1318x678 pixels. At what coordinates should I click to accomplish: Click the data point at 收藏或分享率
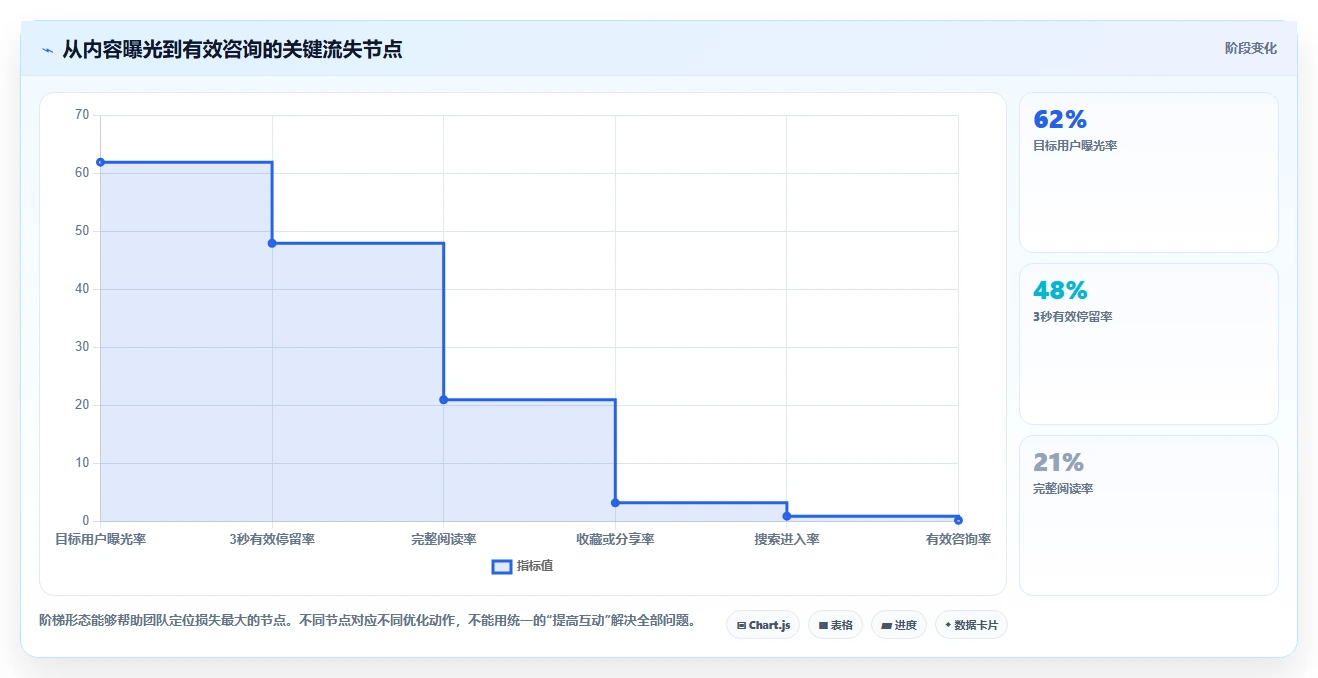(615, 503)
